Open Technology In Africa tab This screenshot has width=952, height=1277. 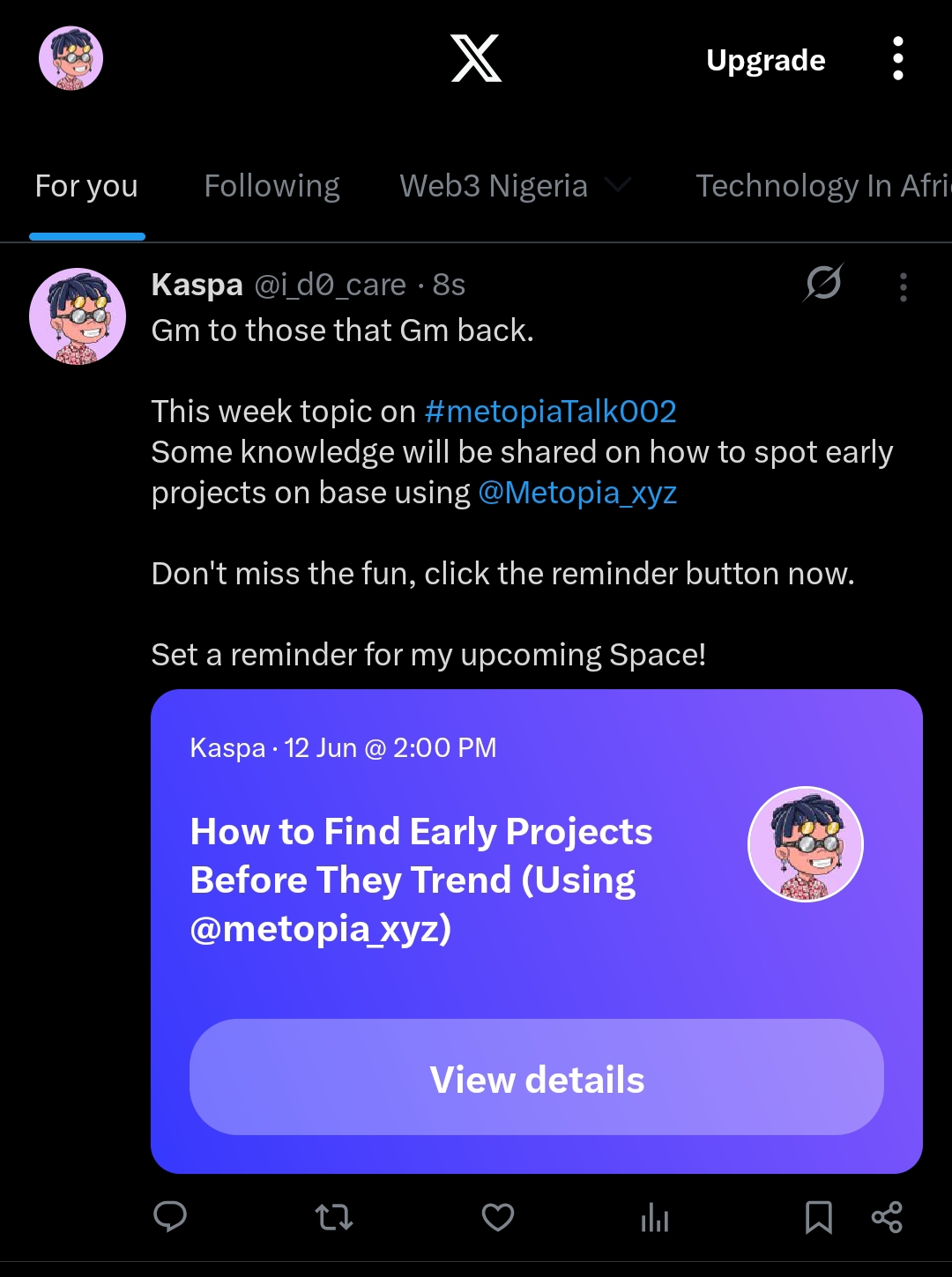click(x=822, y=186)
